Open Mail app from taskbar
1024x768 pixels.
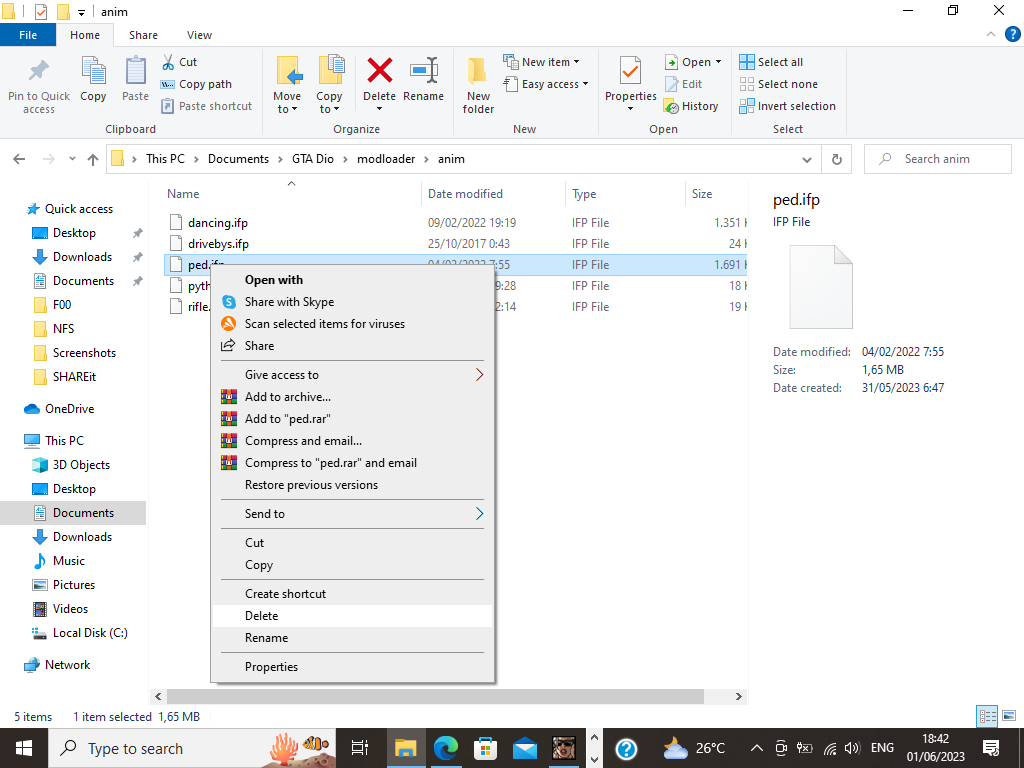tap(524, 748)
